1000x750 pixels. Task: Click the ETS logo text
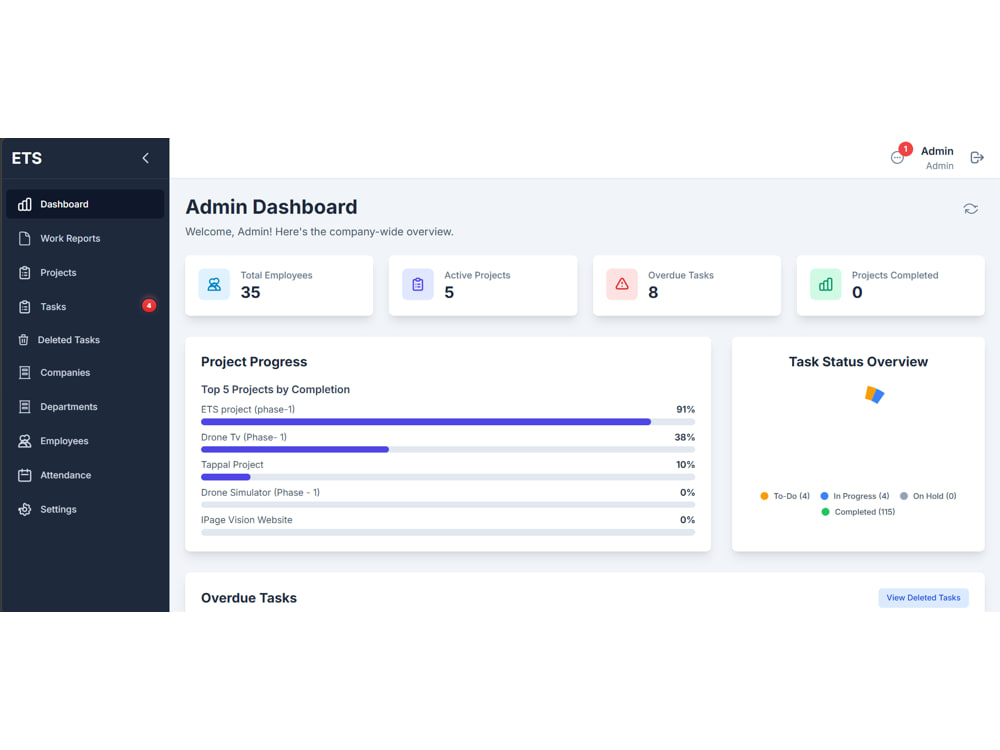click(27, 158)
